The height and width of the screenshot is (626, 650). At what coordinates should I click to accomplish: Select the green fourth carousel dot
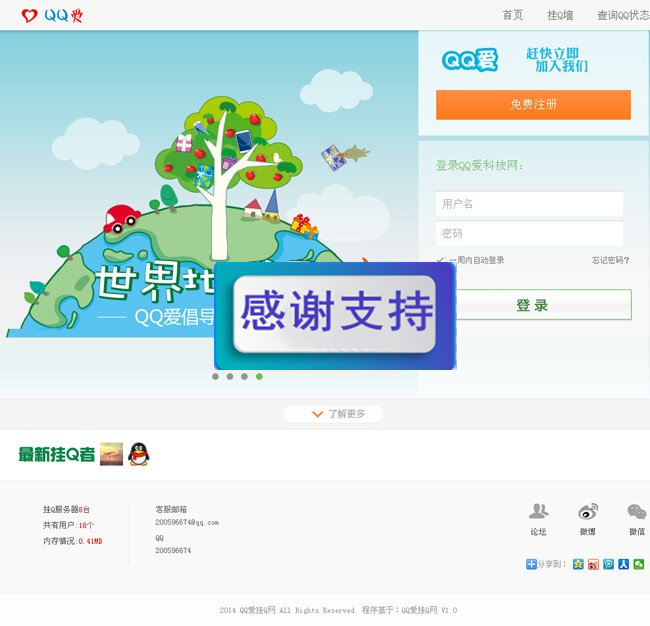click(x=259, y=376)
